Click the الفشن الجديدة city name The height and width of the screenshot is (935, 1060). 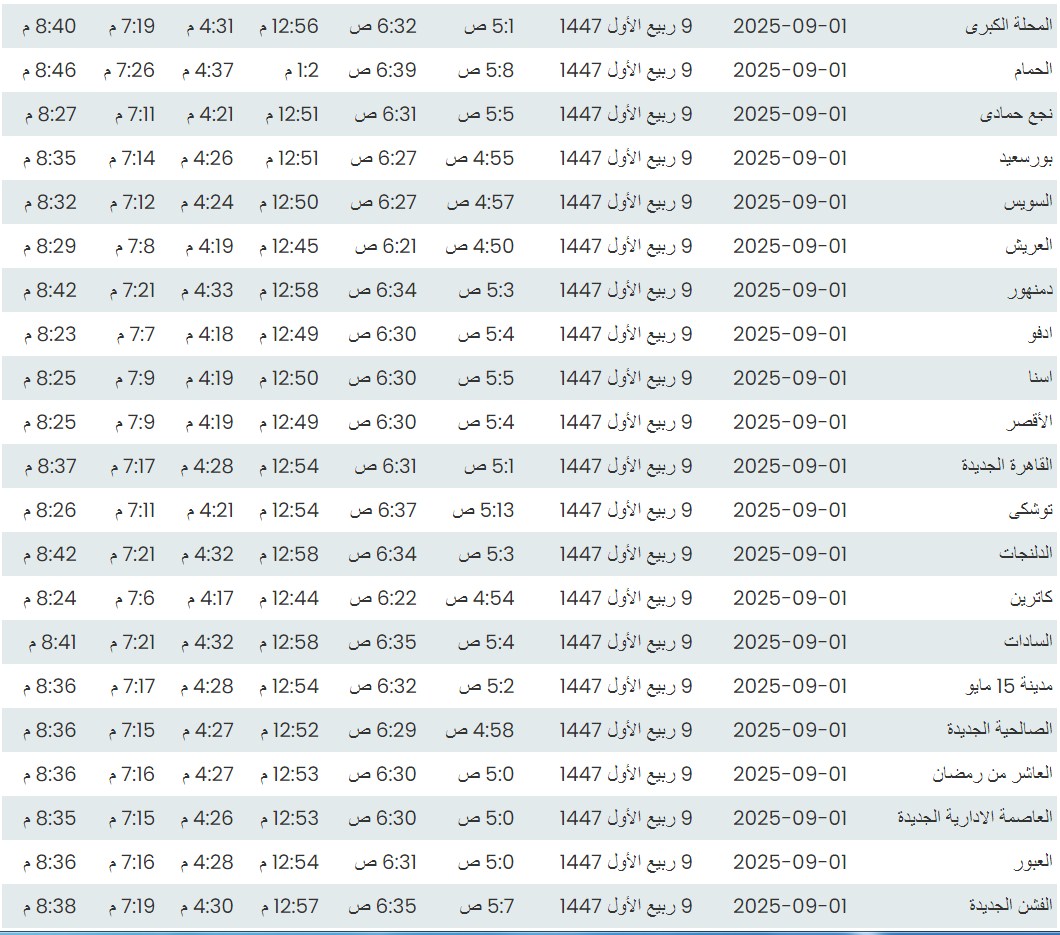click(x=1010, y=907)
